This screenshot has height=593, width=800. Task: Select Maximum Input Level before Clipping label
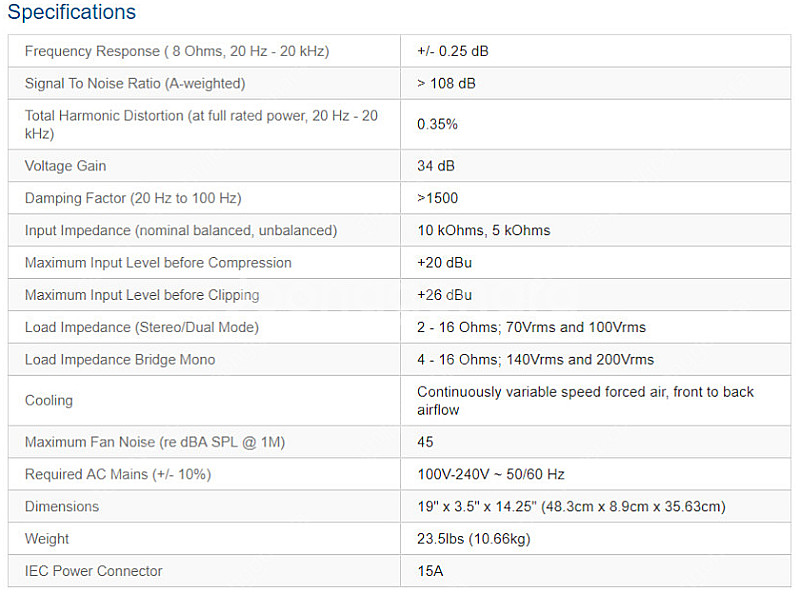142,295
